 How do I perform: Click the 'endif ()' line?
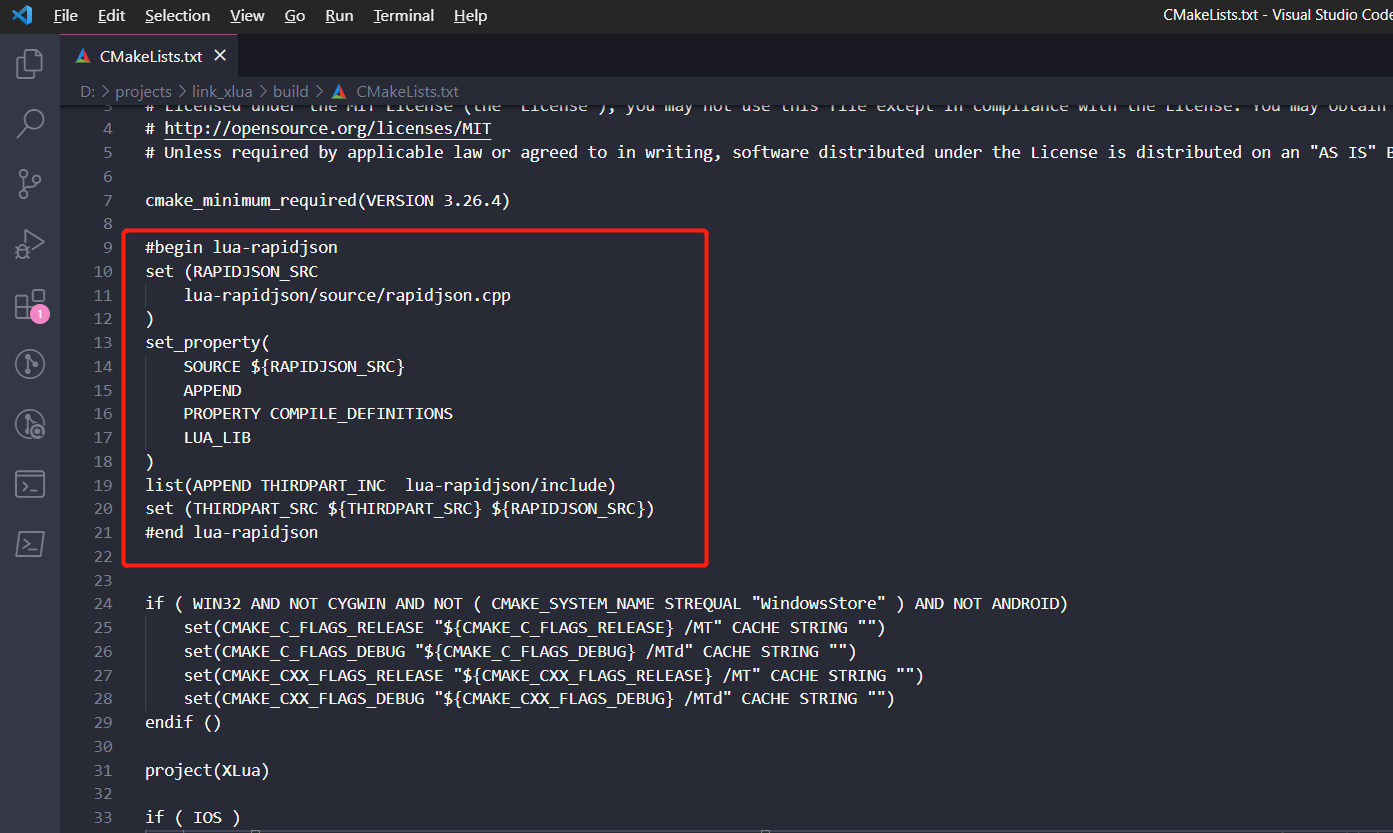coord(183,722)
